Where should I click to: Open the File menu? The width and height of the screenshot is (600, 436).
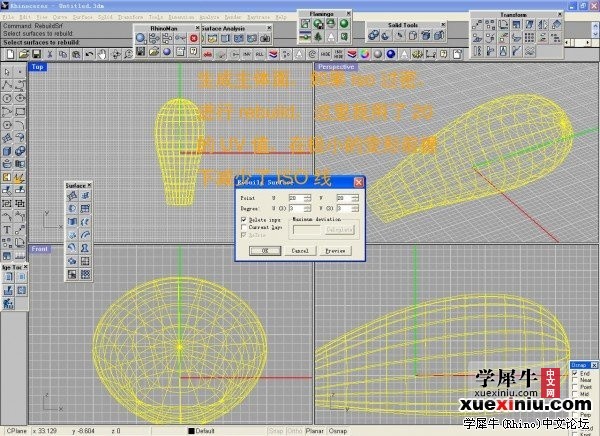pos(8,17)
